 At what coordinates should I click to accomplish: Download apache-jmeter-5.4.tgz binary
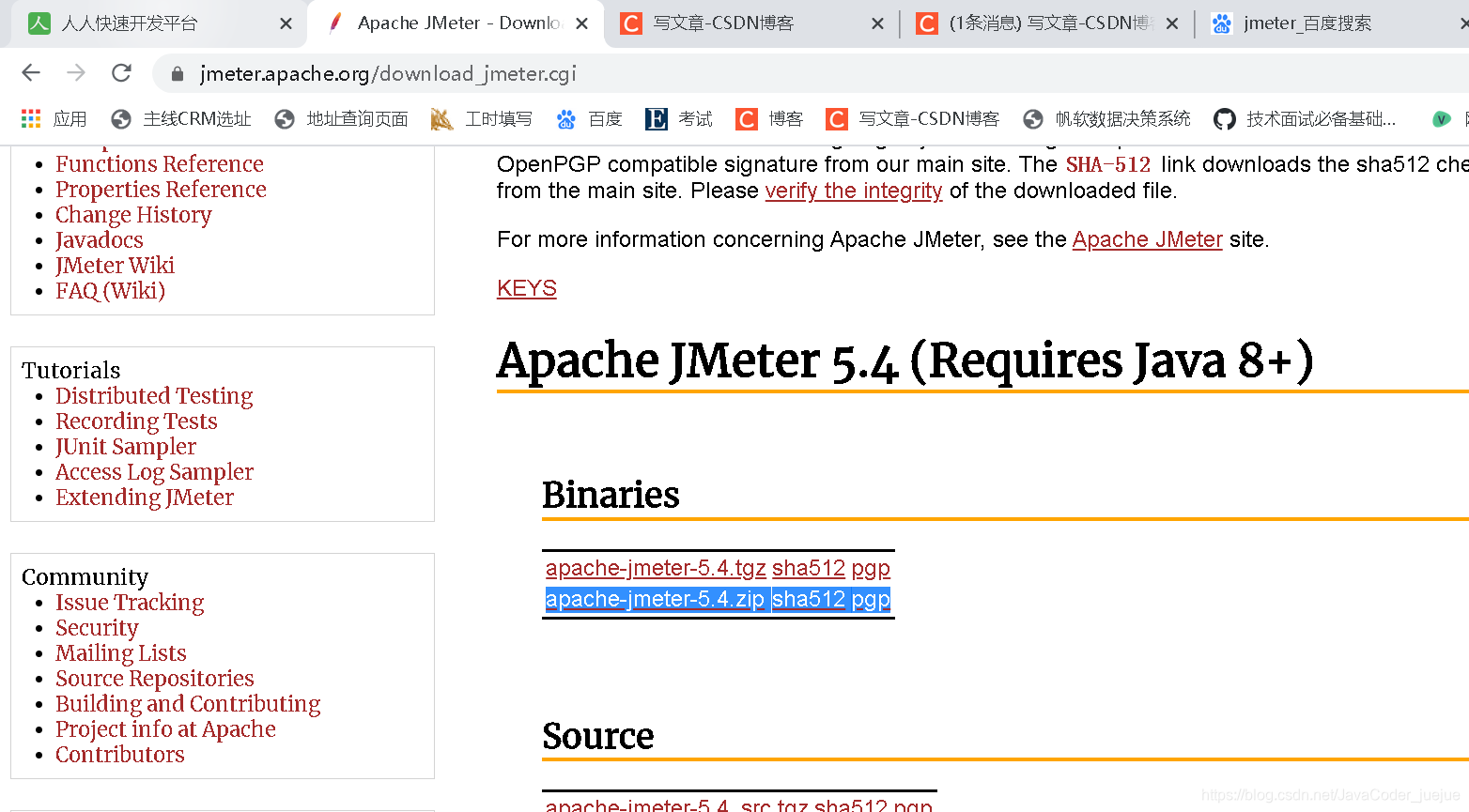(656, 569)
